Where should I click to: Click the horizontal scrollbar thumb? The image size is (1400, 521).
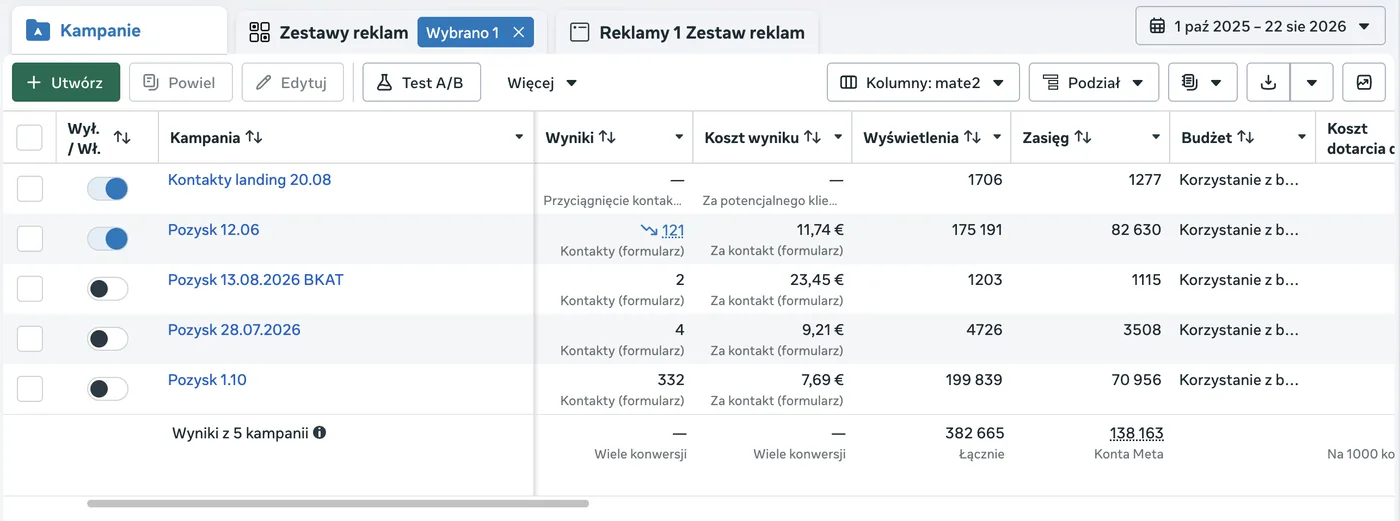(338, 503)
